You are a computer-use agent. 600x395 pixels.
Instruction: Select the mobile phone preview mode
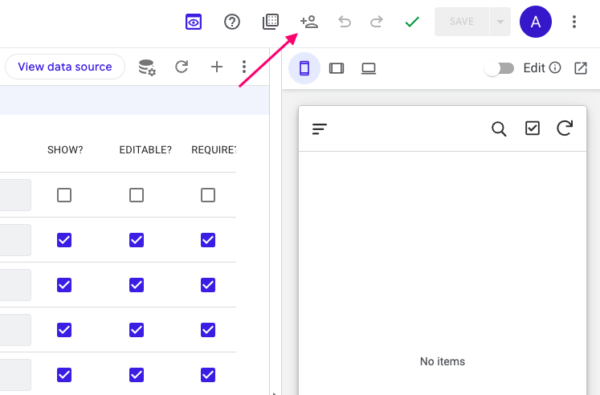[304, 69]
